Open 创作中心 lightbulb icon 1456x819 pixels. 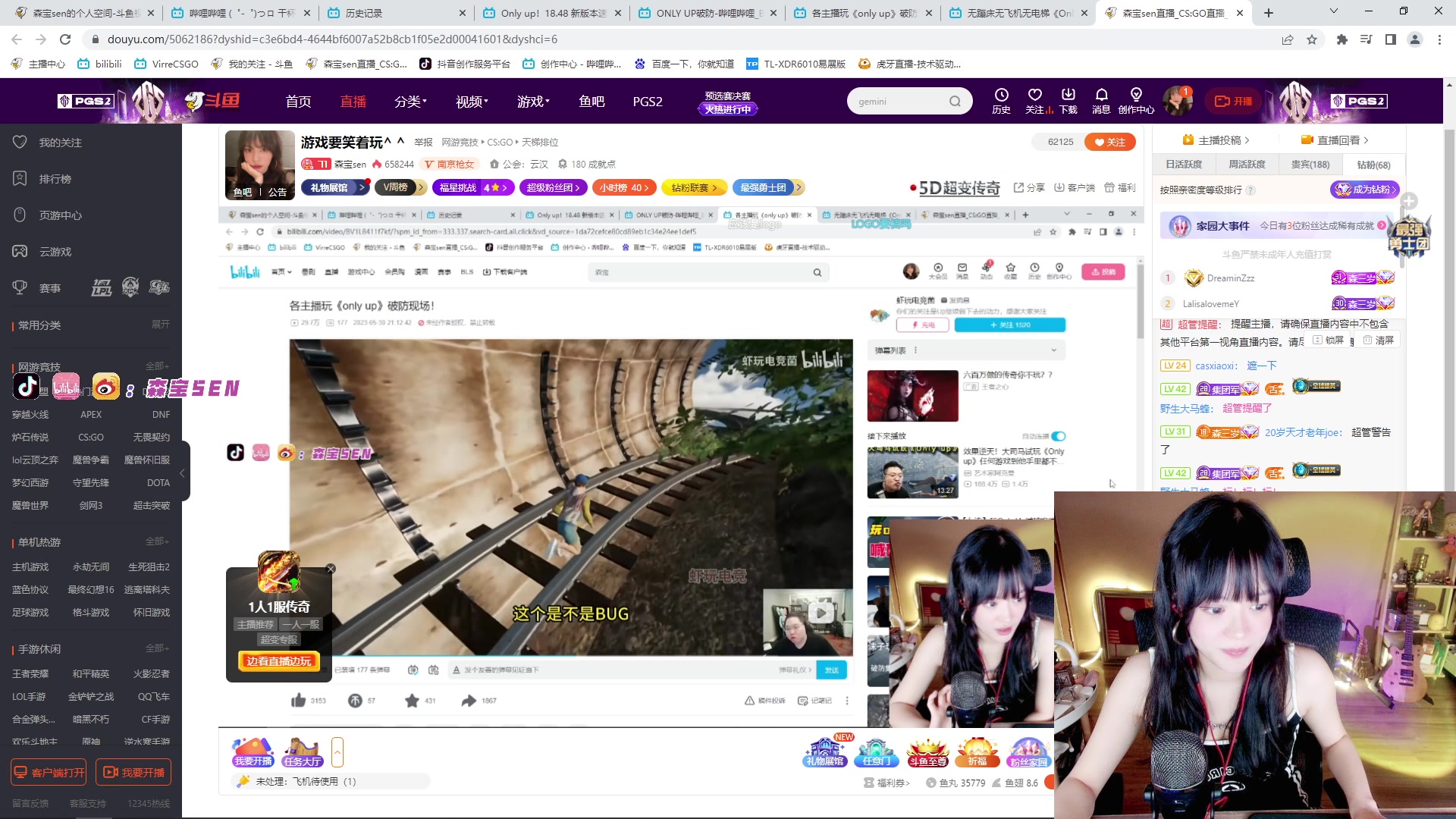pos(1136,100)
